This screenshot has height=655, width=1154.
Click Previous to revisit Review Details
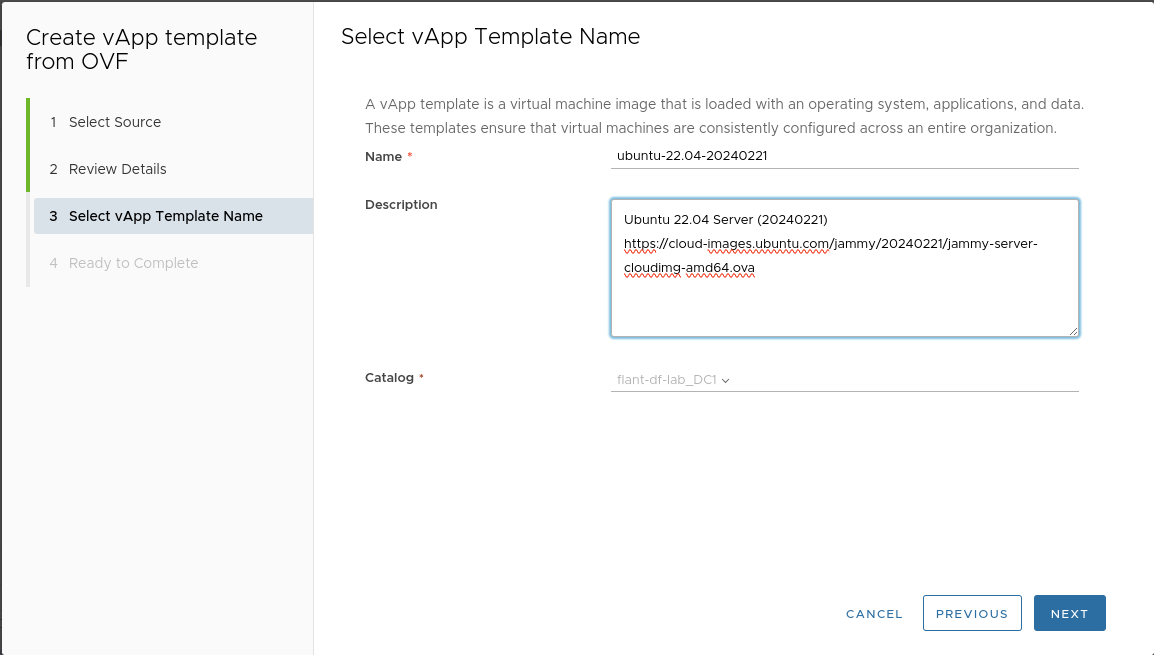(x=971, y=613)
